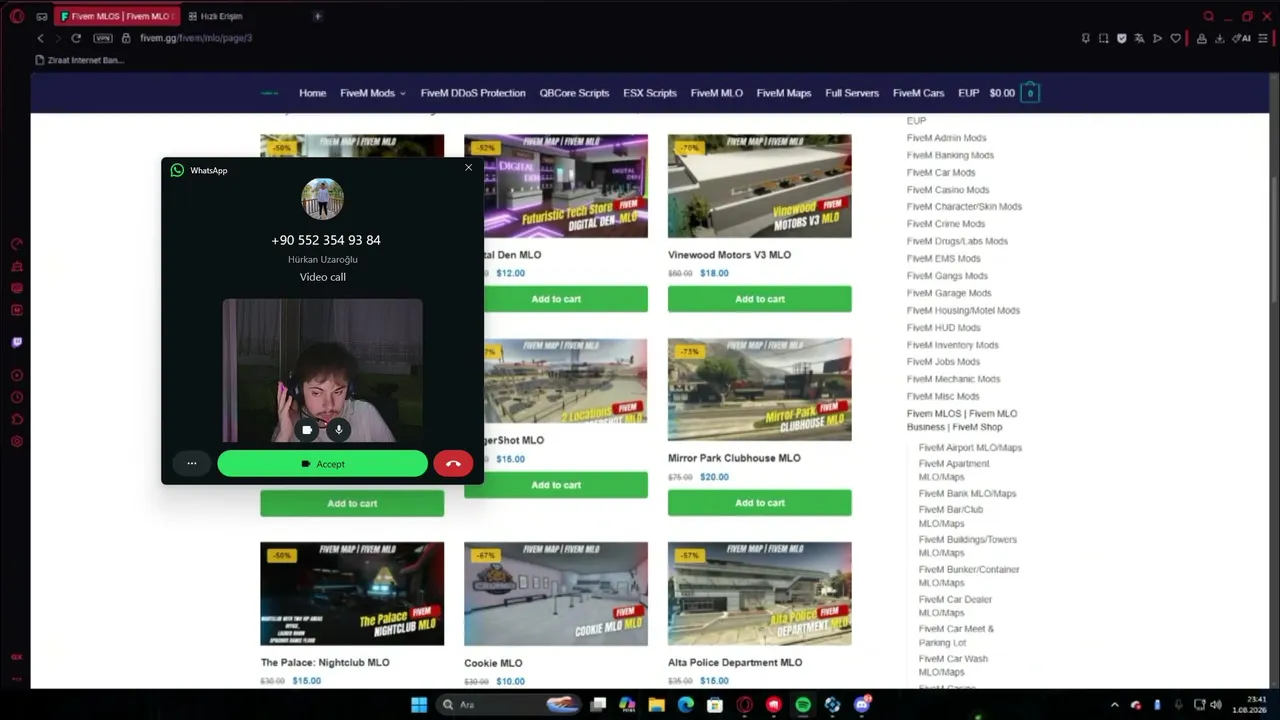The height and width of the screenshot is (720, 1280).
Task: Show hidden system tray icons
Action: 1115,705
